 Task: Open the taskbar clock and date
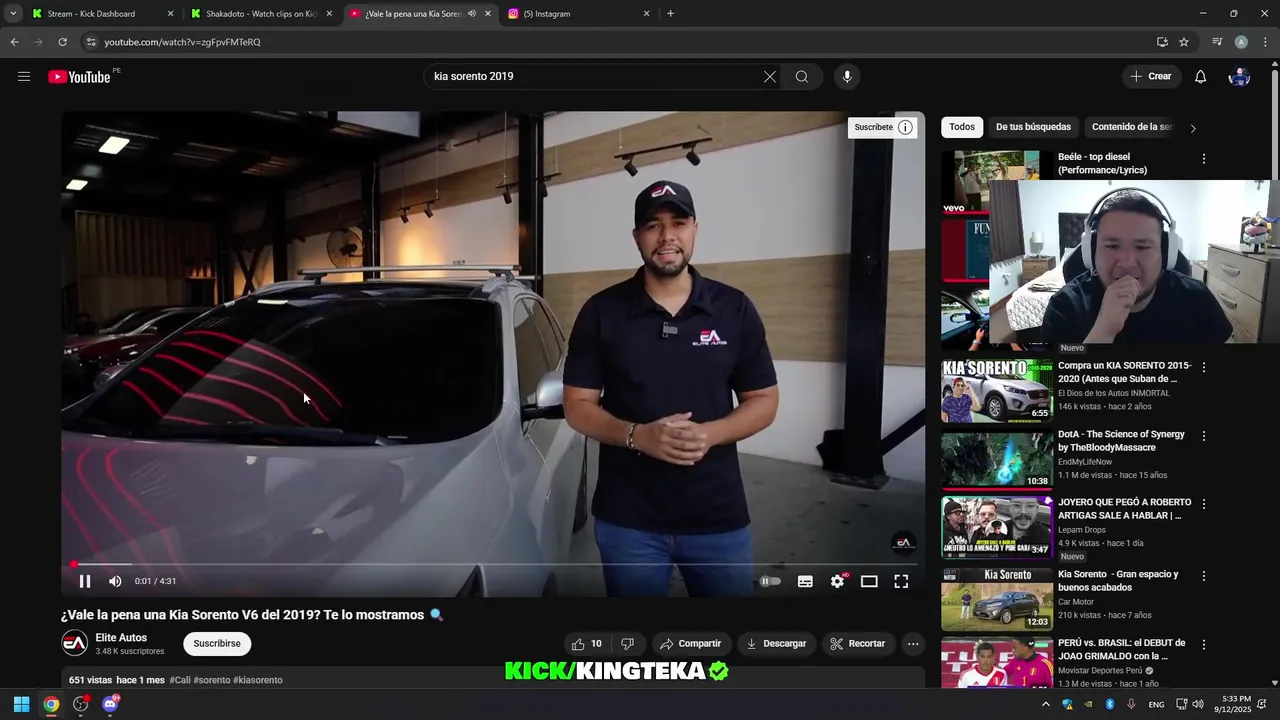pos(1232,704)
